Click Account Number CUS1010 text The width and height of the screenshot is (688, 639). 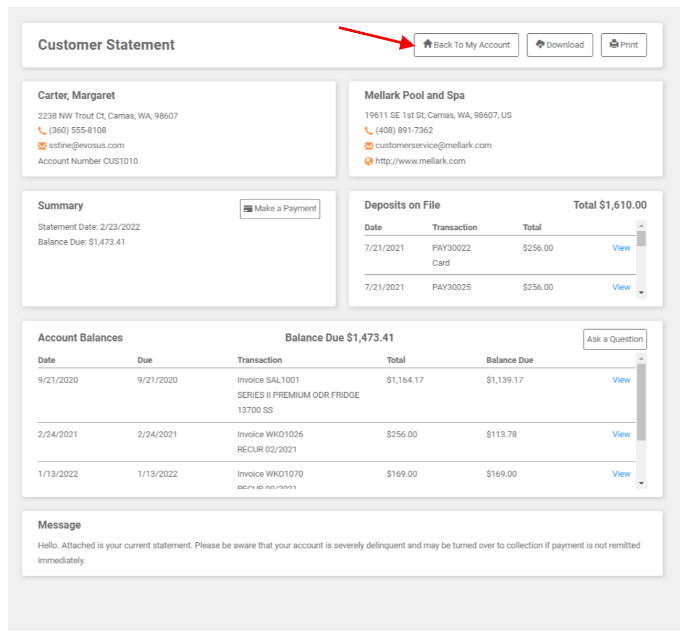(x=88, y=161)
